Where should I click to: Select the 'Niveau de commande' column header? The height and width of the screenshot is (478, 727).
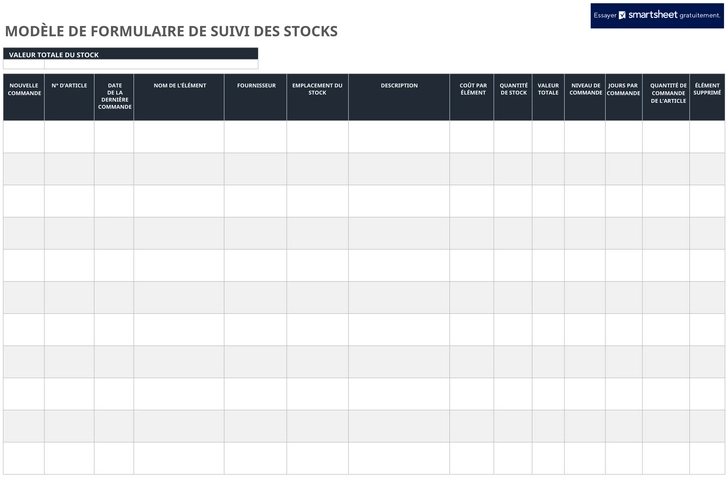[x=585, y=97]
